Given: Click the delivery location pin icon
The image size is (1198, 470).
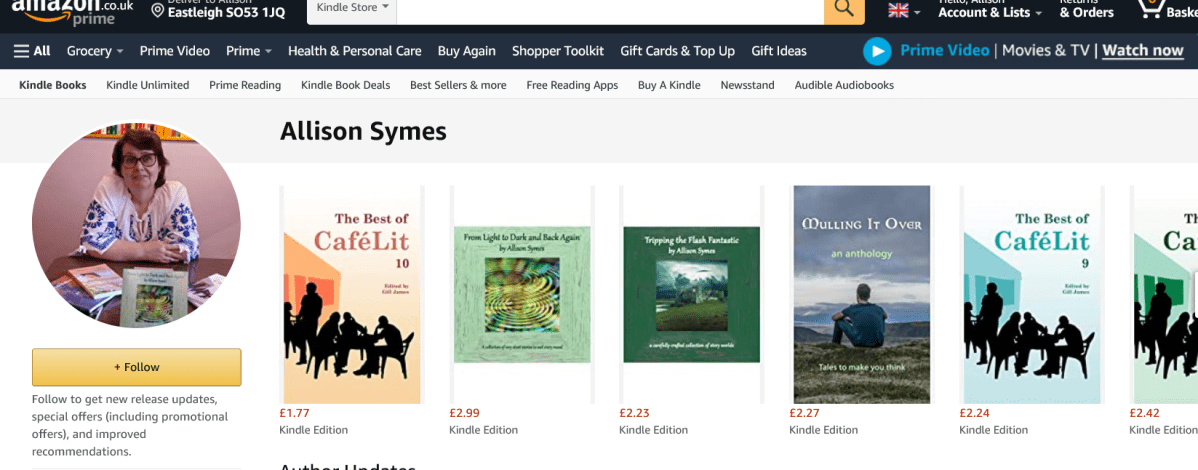Looking at the screenshot, I should tap(158, 12).
